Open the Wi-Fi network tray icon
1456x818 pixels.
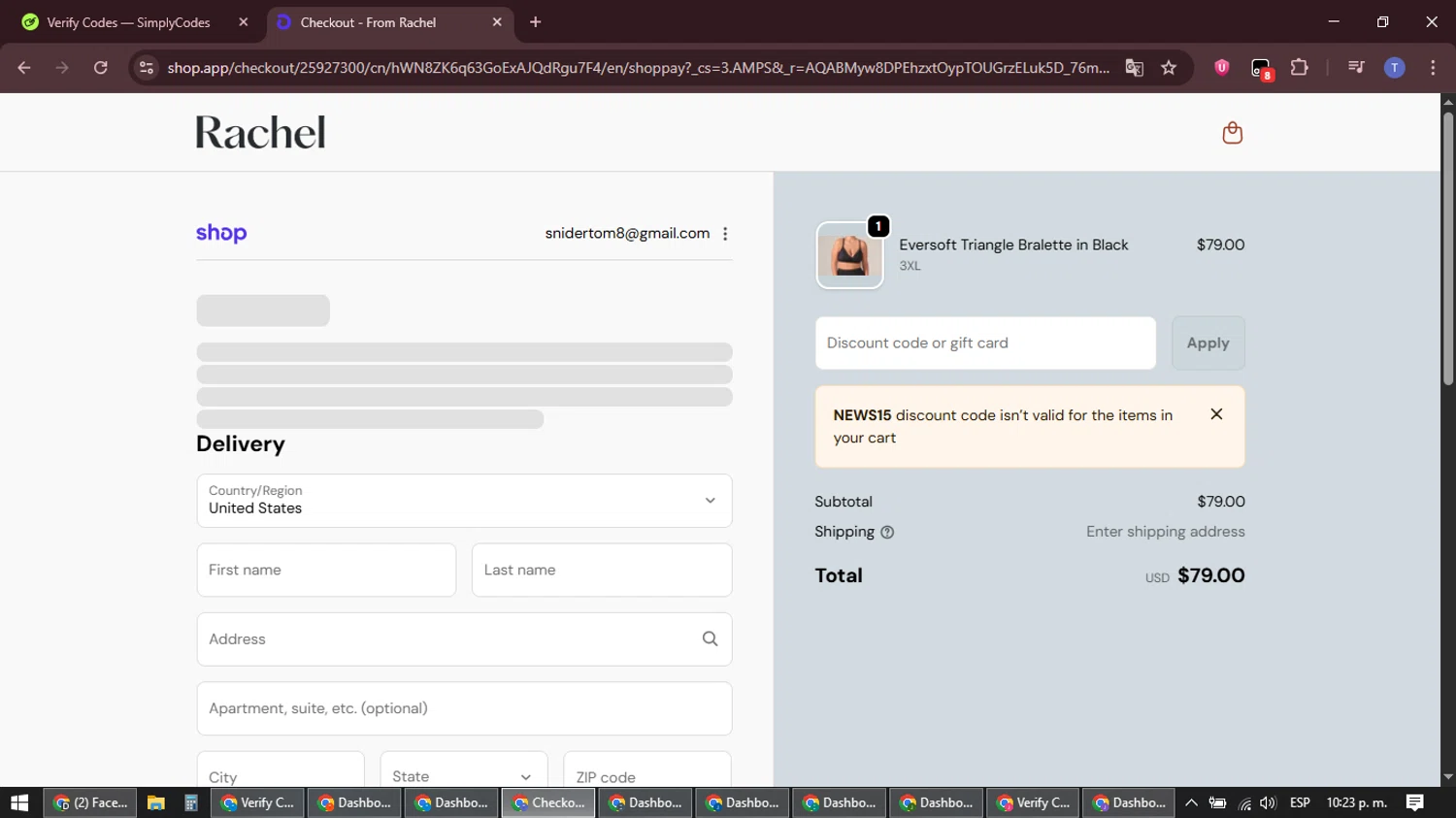(1244, 803)
